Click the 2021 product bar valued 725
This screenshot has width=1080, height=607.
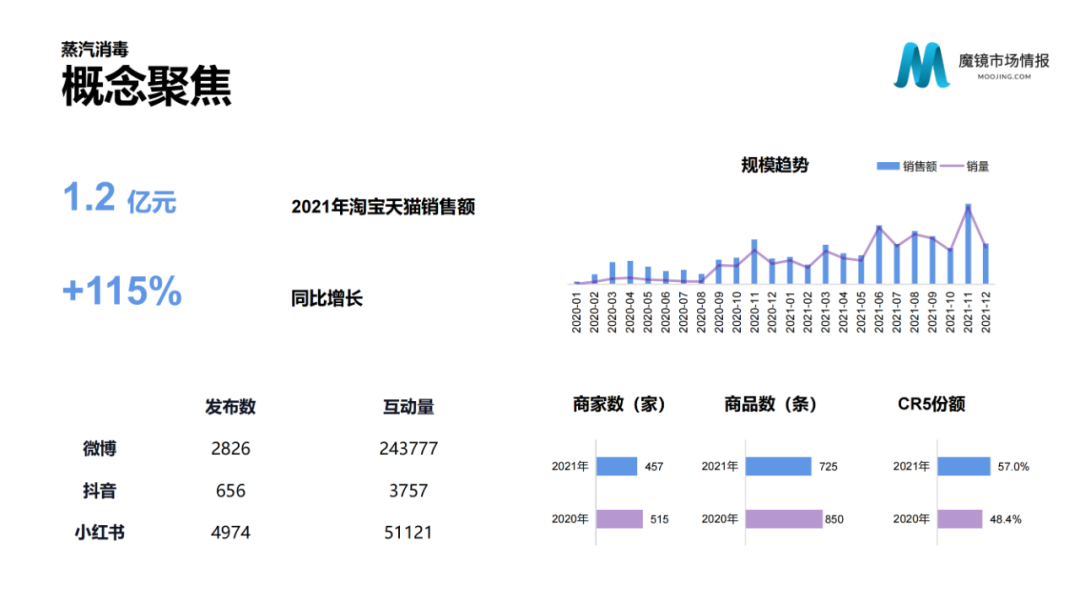tap(778, 466)
